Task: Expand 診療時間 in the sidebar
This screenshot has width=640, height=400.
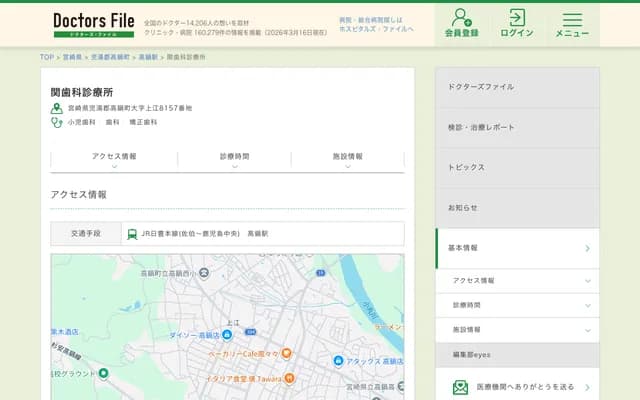Action: (x=517, y=305)
